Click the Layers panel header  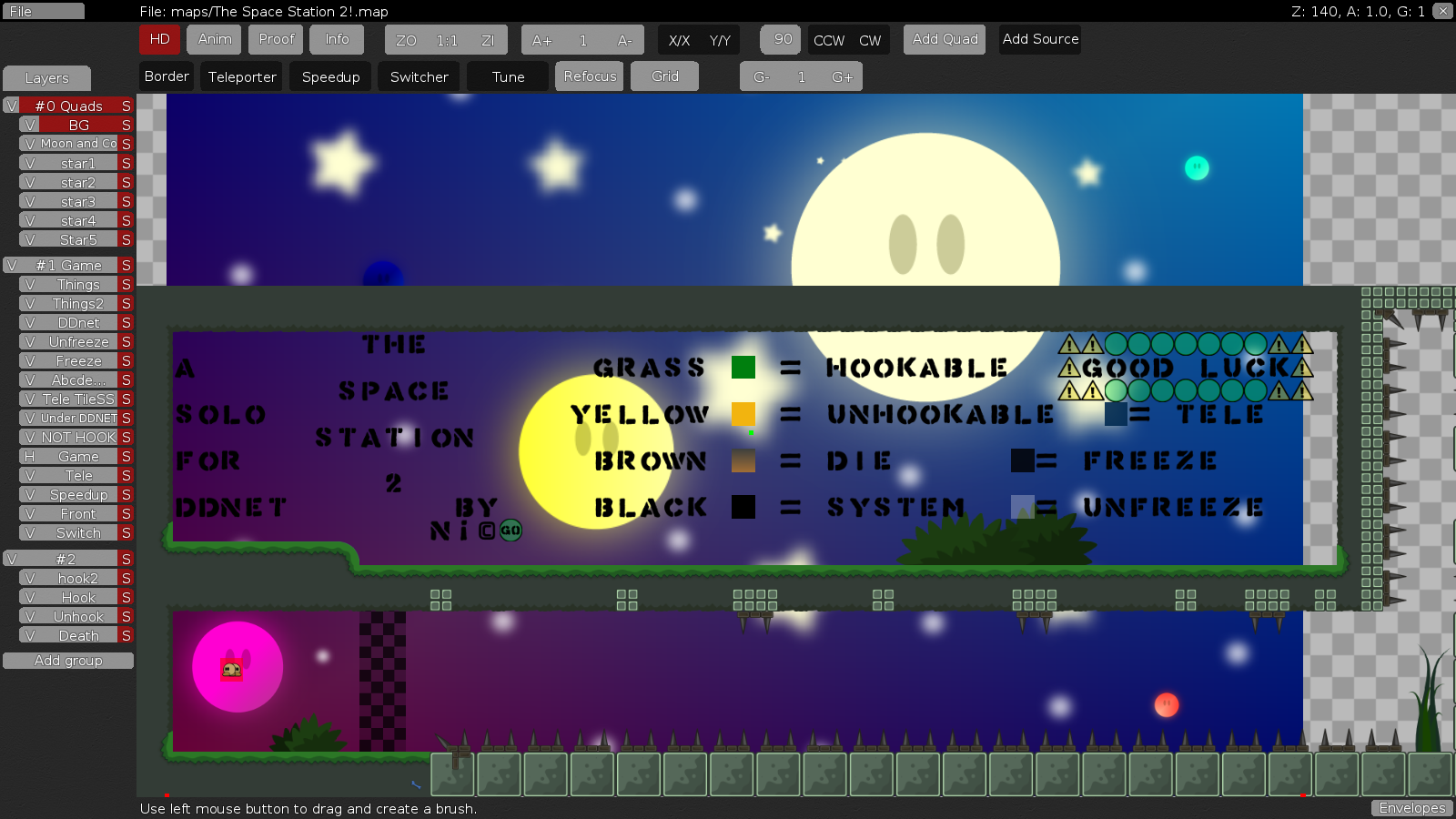pyautogui.click(x=46, y=78)
